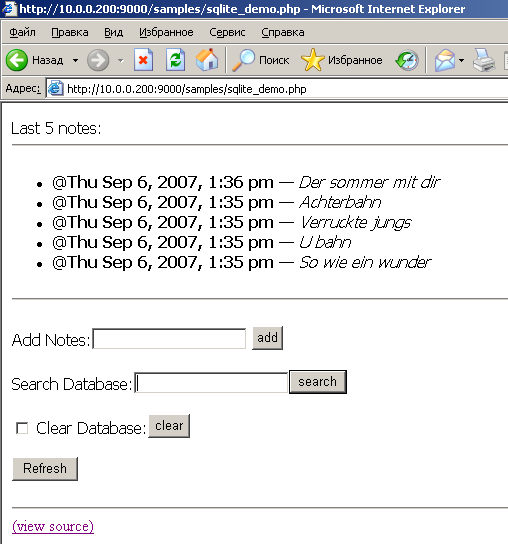Toggle the Clear Database checkbox

click(22, 428)
